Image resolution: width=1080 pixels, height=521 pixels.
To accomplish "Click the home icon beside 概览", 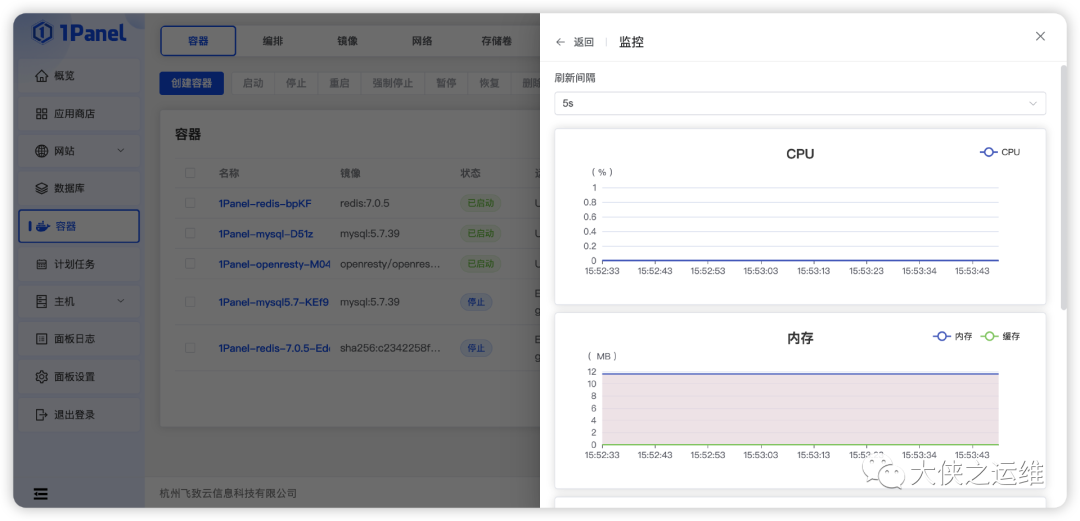I will point(41,76).
